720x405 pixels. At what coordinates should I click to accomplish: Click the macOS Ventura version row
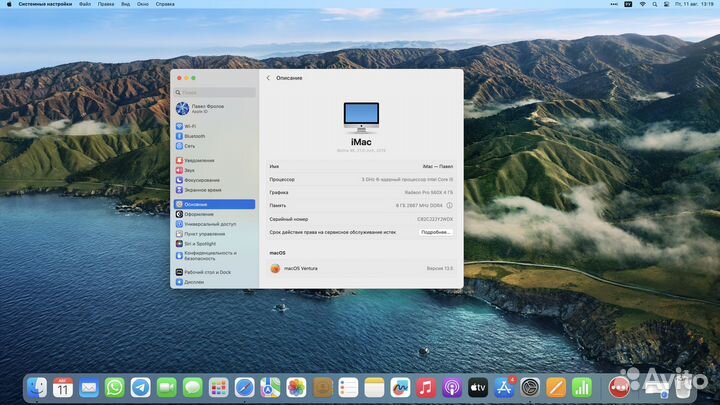[x=361, y=269]
